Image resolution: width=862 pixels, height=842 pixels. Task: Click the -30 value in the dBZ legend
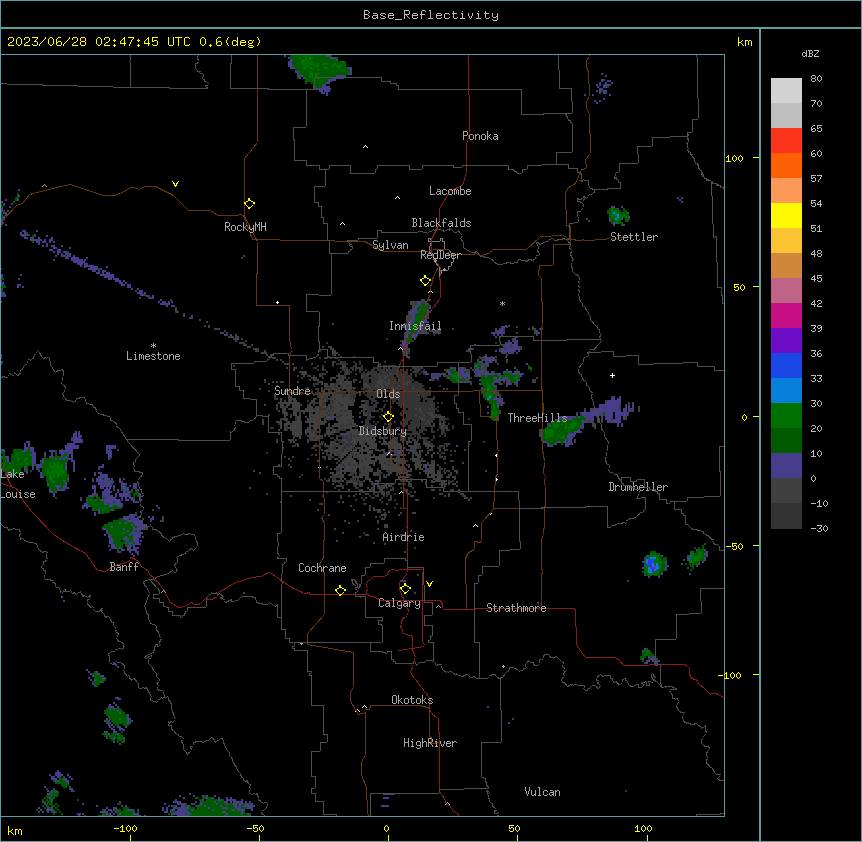[819, 528]
